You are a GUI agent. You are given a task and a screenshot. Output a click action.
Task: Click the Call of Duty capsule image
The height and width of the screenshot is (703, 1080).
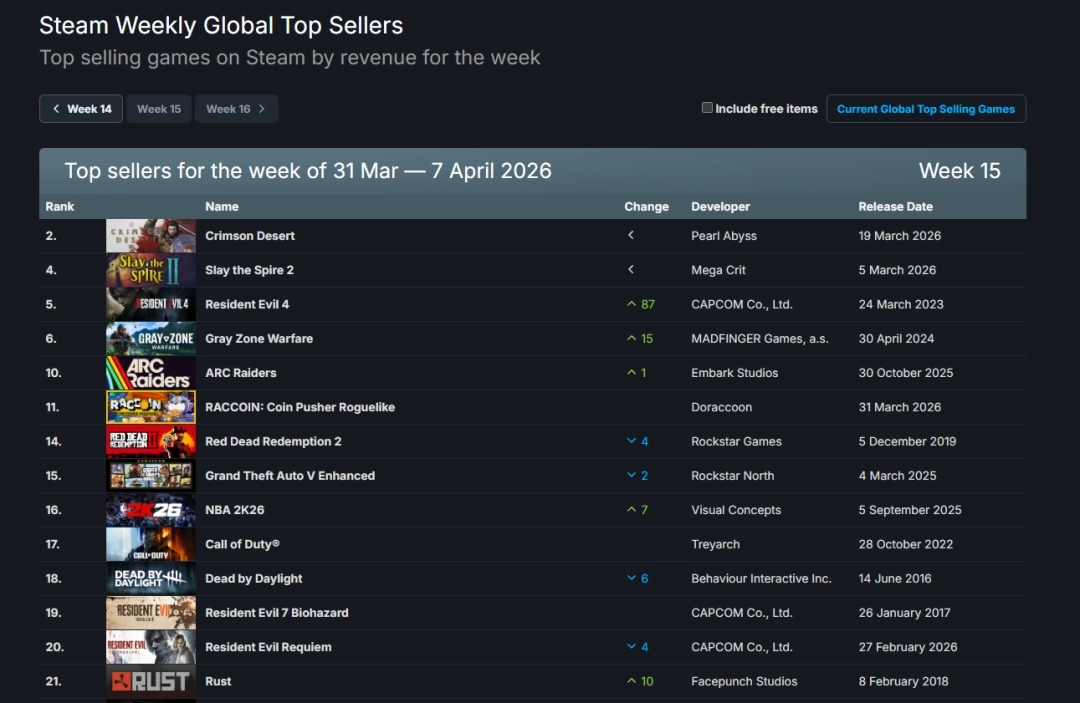coord(151,545)
